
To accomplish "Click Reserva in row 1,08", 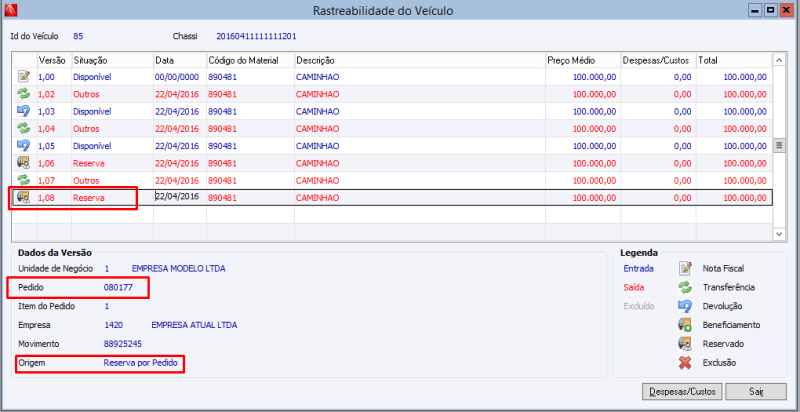I will [89, 198].
